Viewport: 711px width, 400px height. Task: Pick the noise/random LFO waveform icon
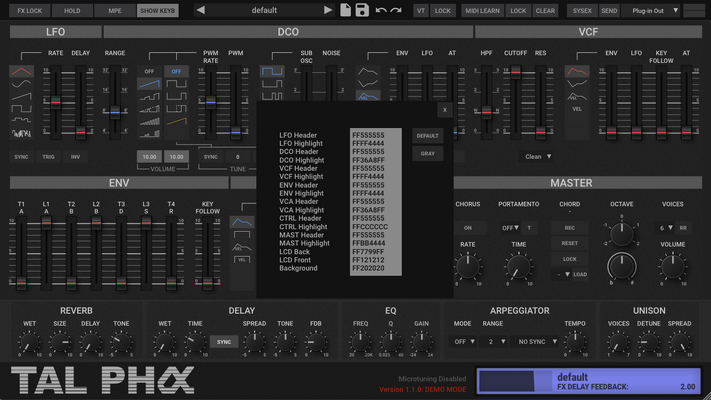pyautogui.click(x=21, y=131)
